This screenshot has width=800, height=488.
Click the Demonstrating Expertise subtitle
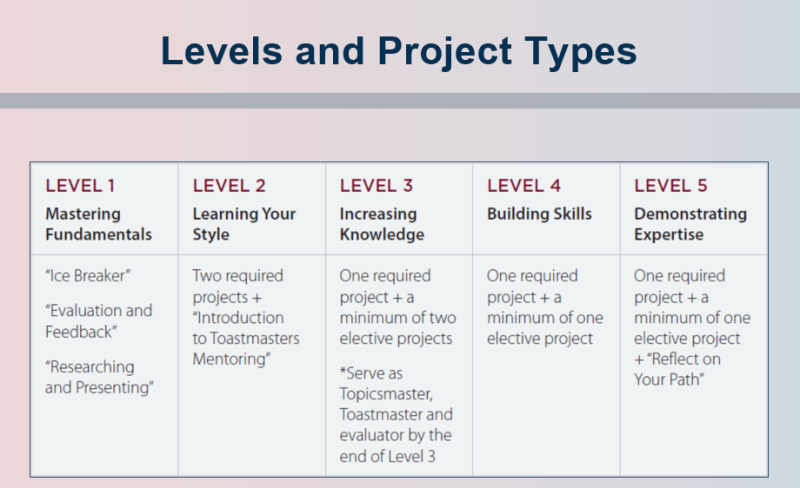pyautogui.click(x=690, y=224)
